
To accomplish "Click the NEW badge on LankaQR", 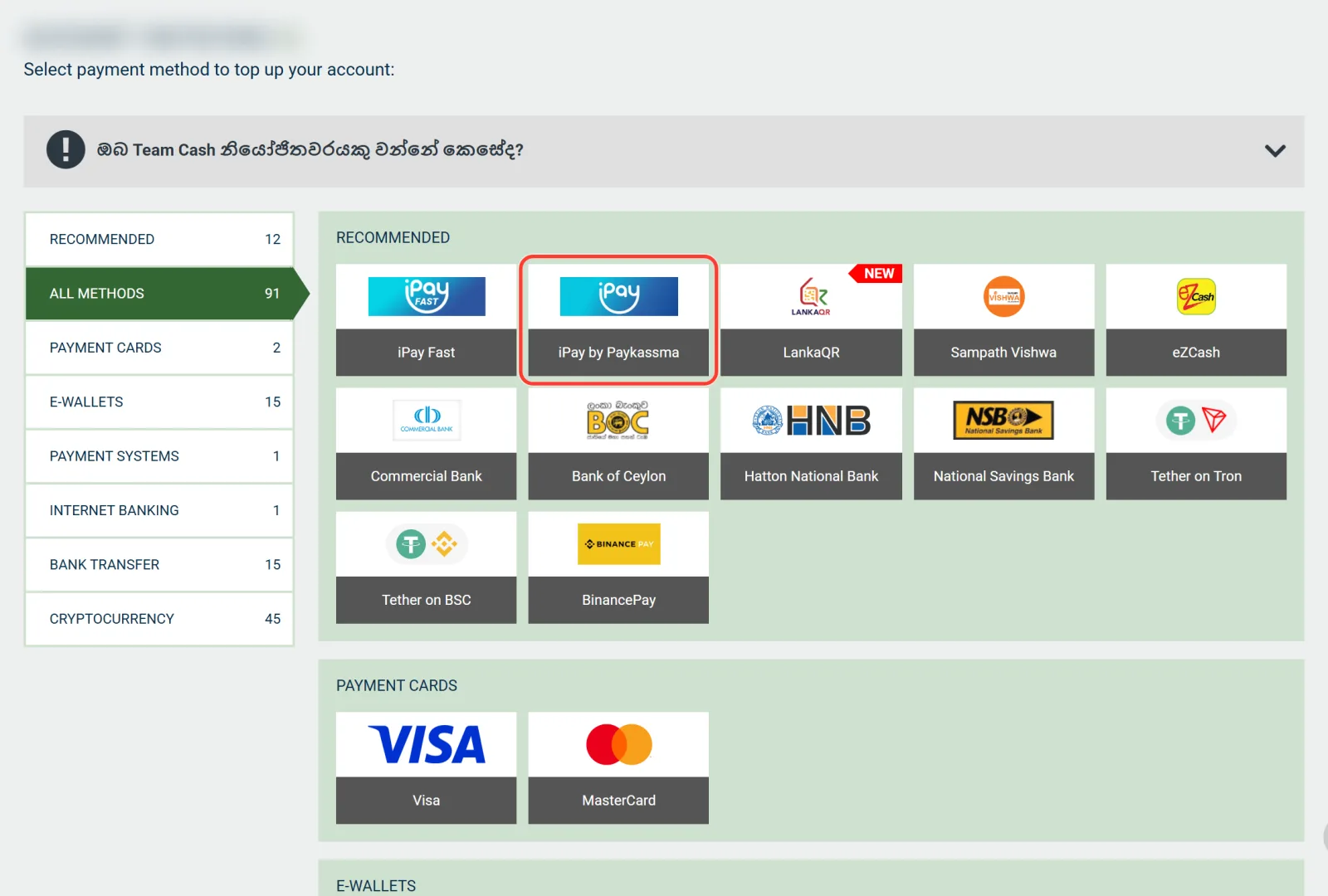I will coord(876,274).
